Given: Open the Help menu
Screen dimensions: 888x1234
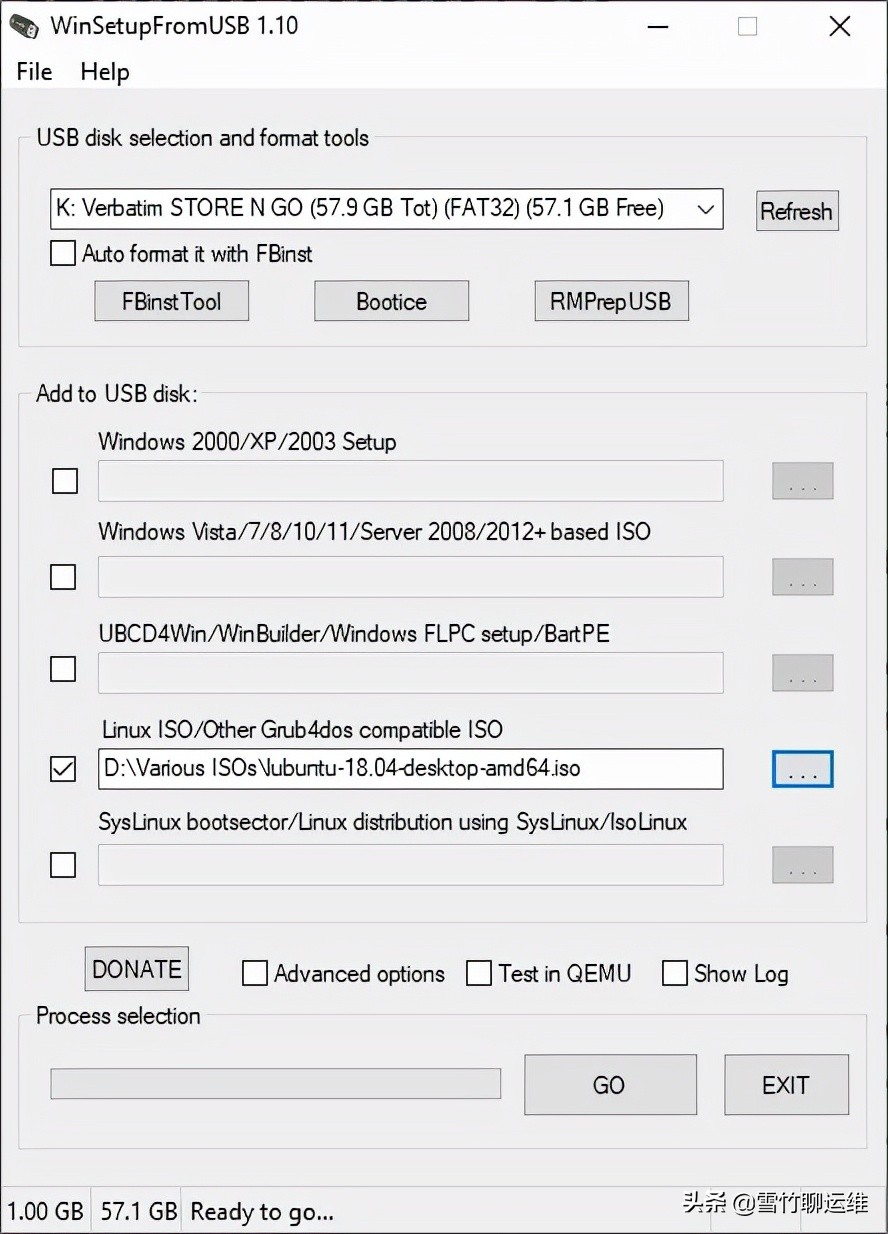Looking at the screenshot, I should (x=105, y=72).
